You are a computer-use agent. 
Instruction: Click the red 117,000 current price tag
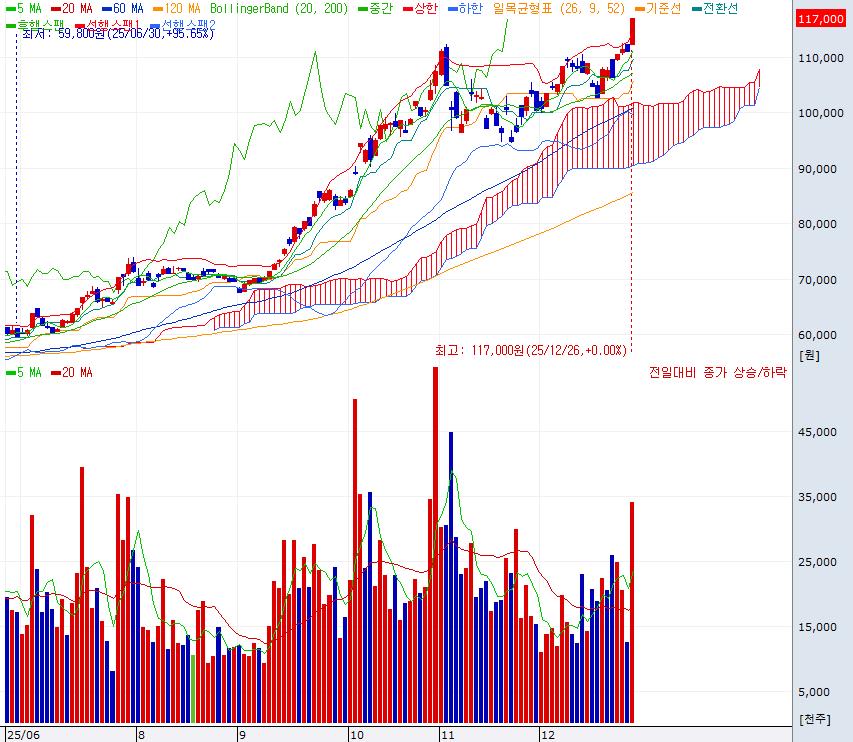[x=820, y=19]
